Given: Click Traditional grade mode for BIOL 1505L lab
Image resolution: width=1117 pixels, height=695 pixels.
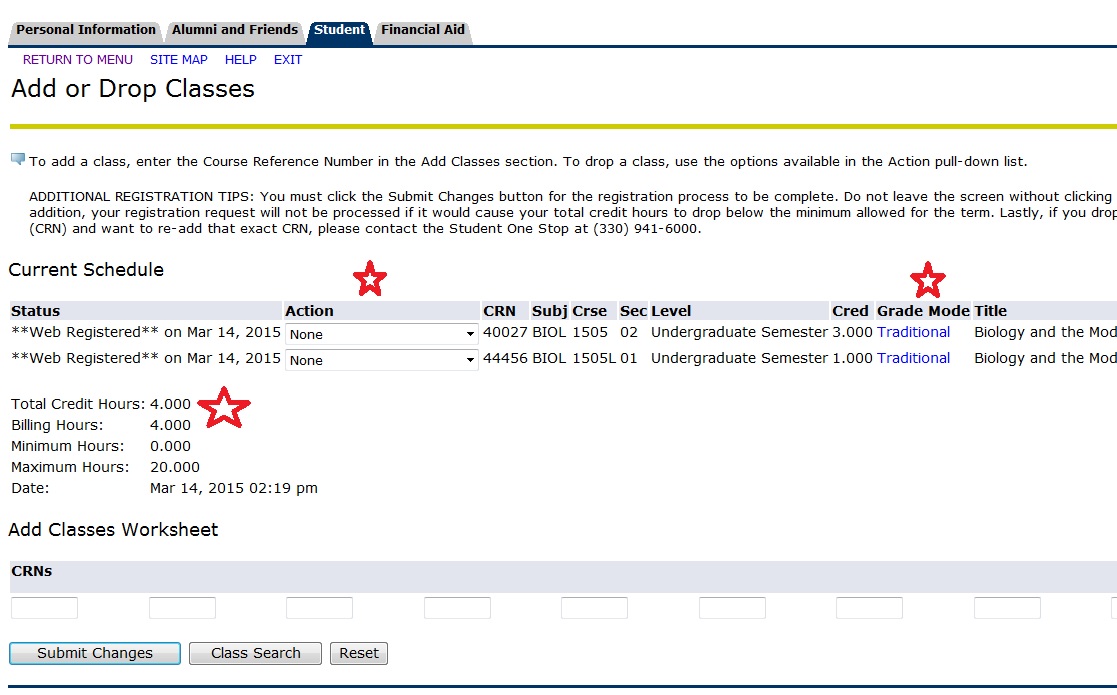Looking at the screenshot, I should click(x=913, y=357).
